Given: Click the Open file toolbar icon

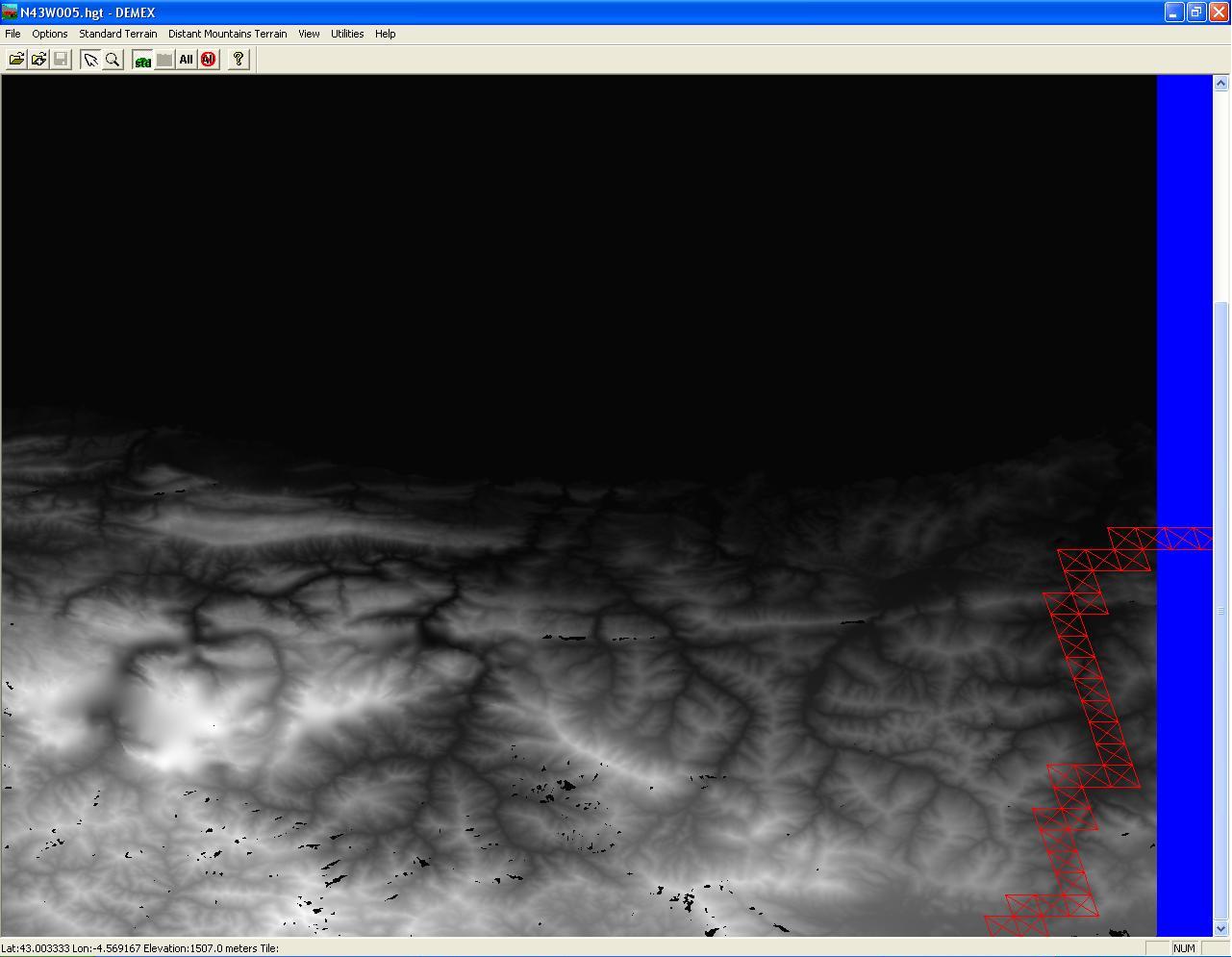Looking at the screenshot, I should coord(16,60).
